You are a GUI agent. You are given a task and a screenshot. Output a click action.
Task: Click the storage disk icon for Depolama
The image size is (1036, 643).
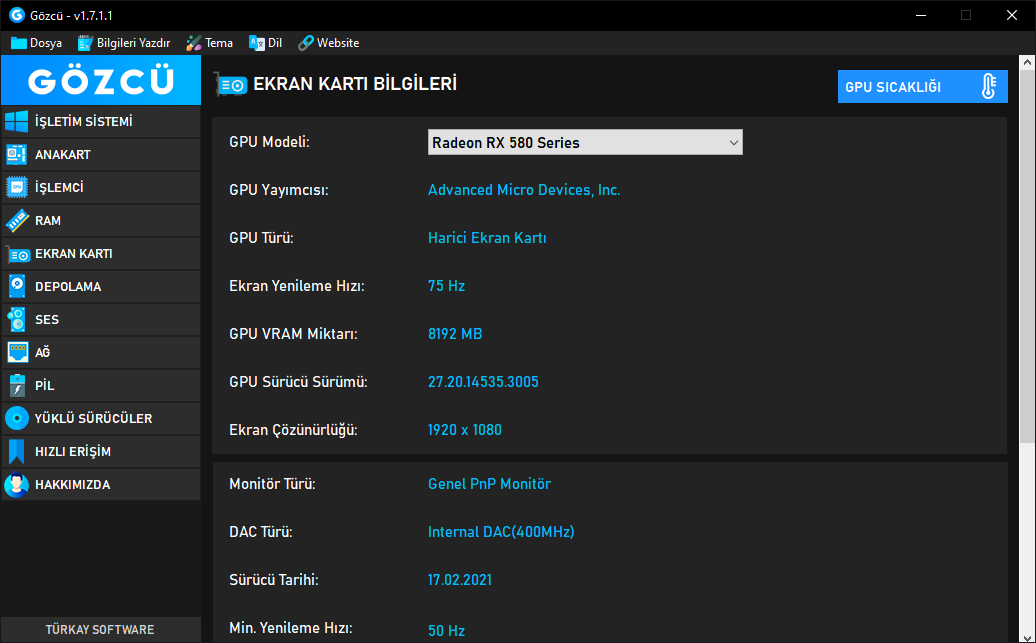click(16, 287)
